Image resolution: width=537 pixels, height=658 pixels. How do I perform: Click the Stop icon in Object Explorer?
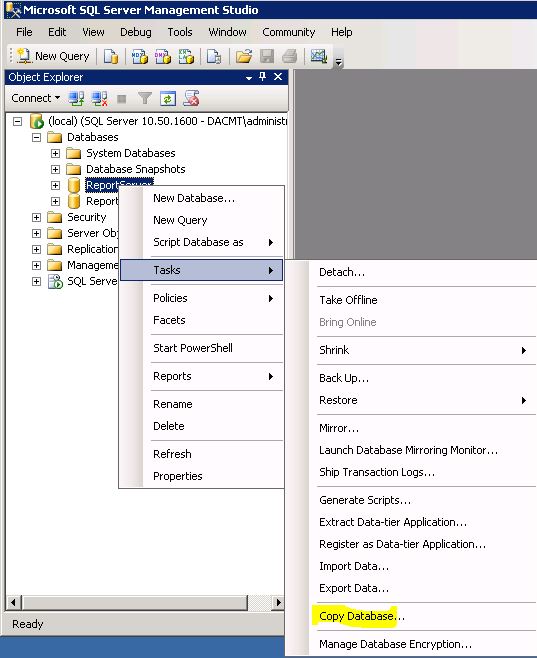(122, 99)
